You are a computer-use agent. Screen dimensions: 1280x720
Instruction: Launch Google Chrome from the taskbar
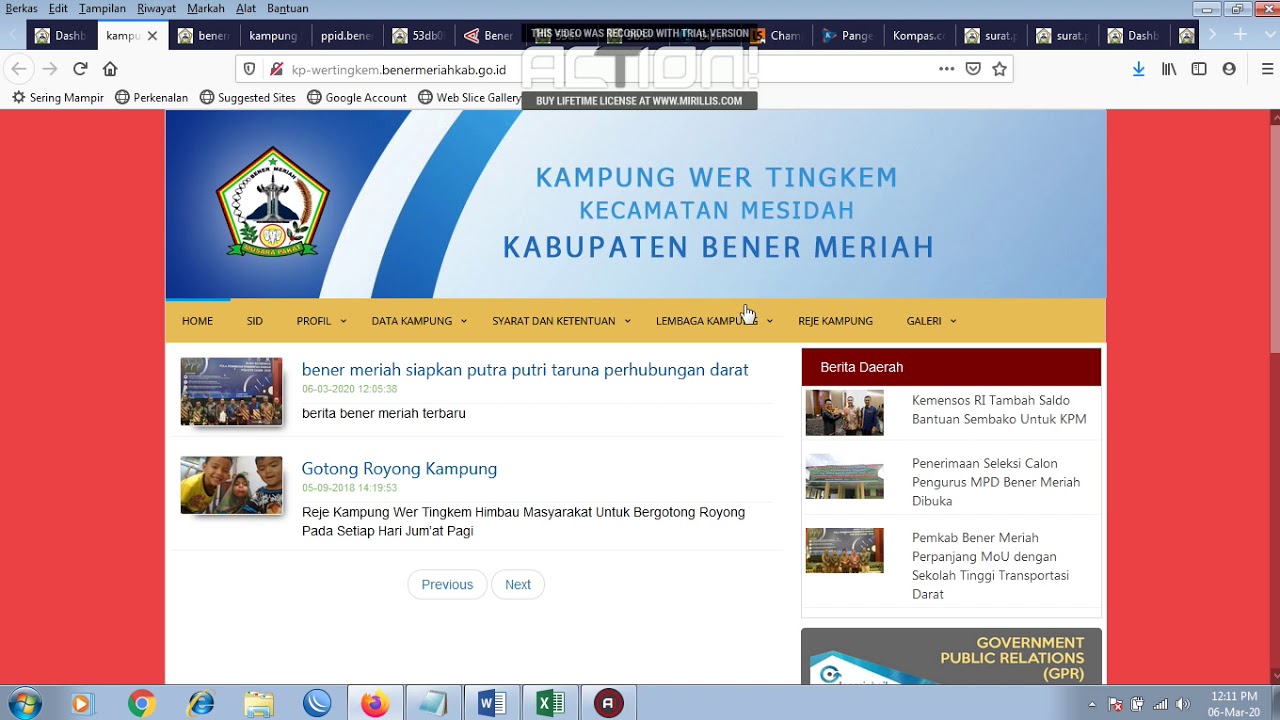tap(141, 704)
